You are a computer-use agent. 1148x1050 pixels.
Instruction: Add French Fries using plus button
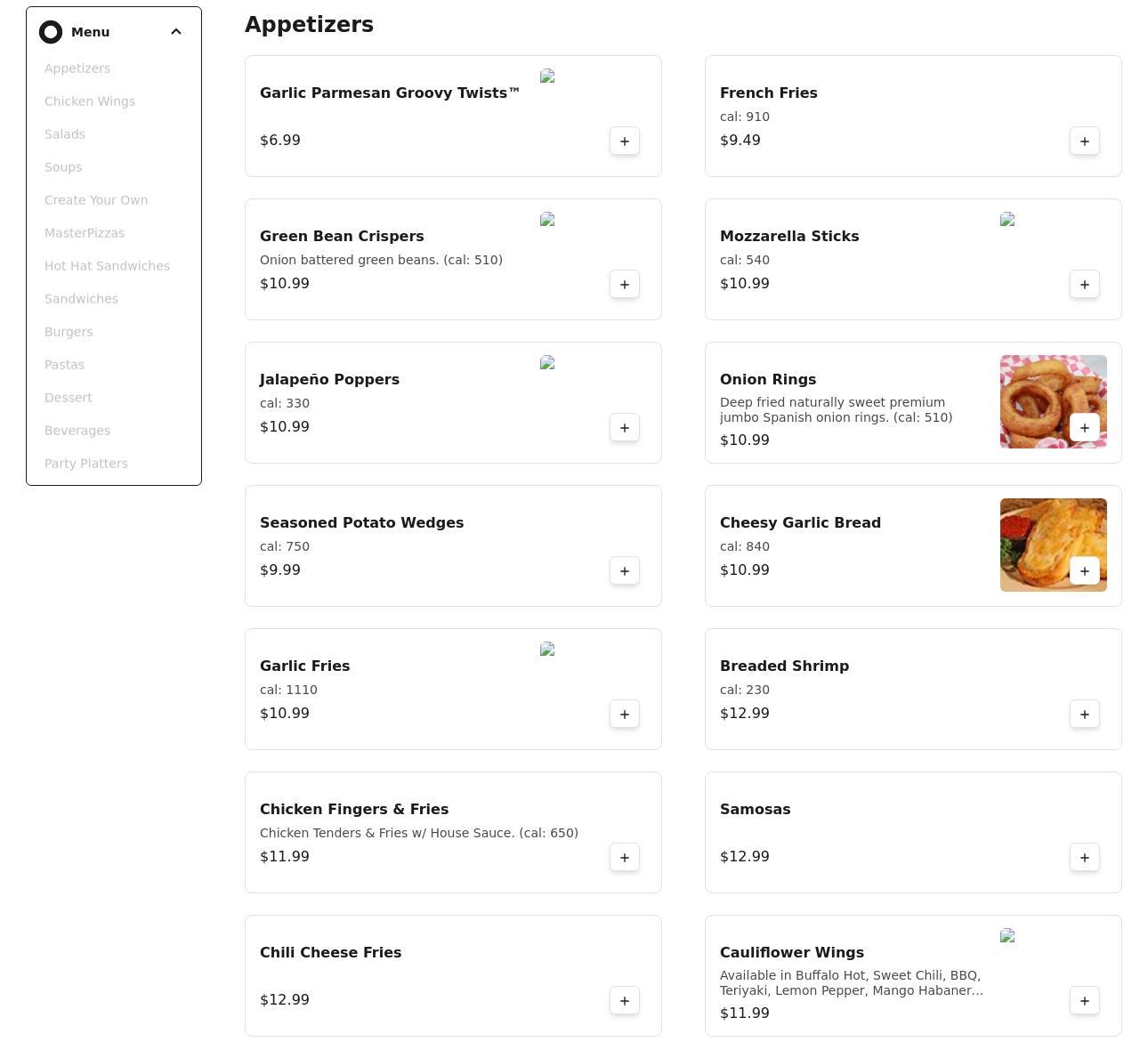point(1085,141)
